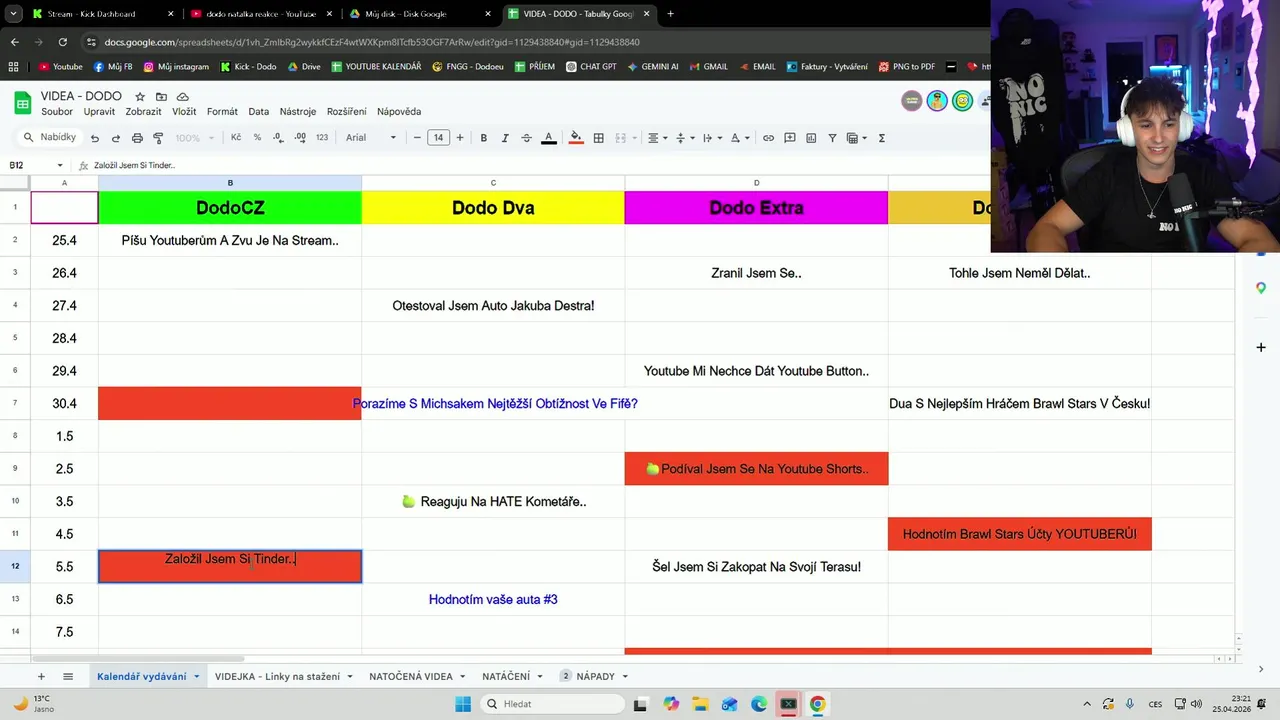Switch to NATOČENÁ VIDEA sheet tab

(x=410, y=677)
